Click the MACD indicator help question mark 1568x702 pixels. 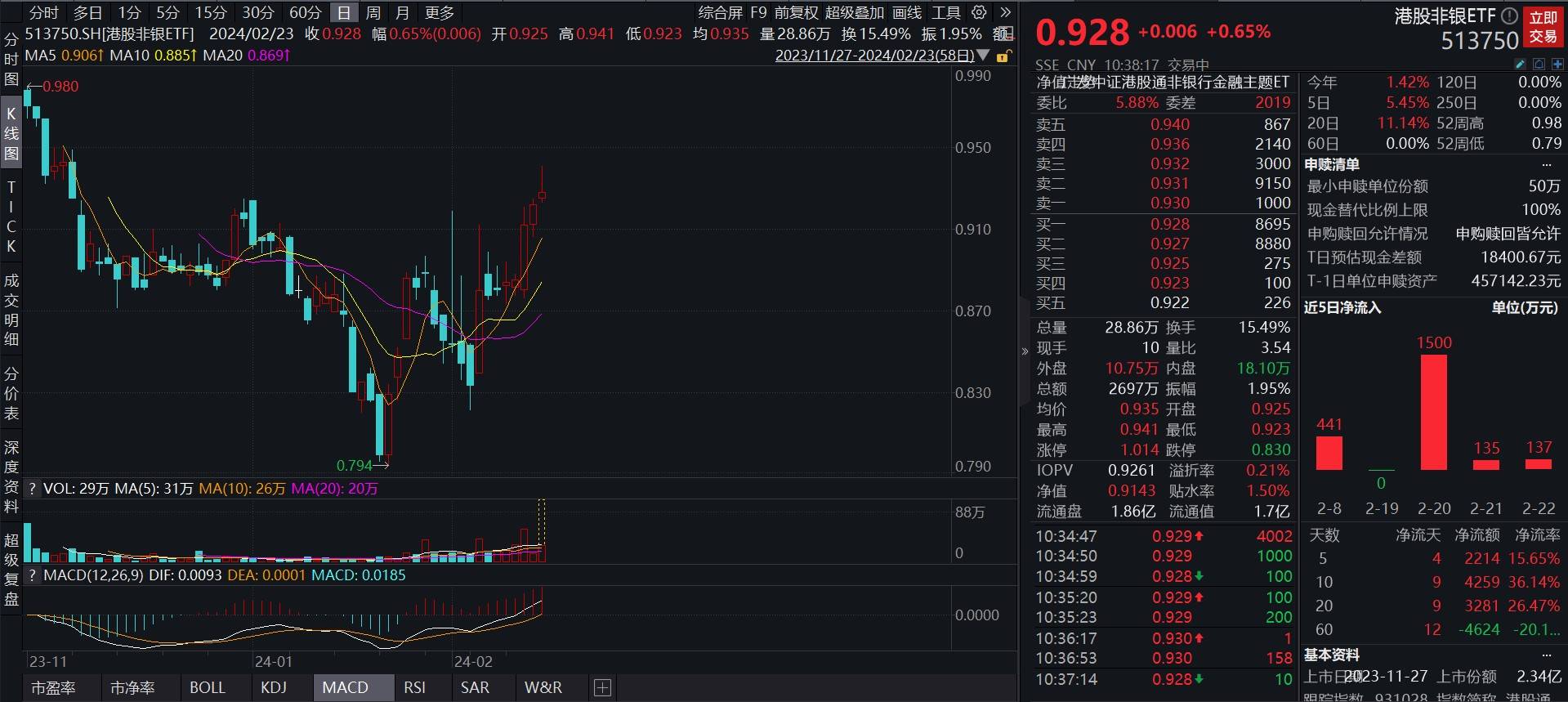(32, 575)
